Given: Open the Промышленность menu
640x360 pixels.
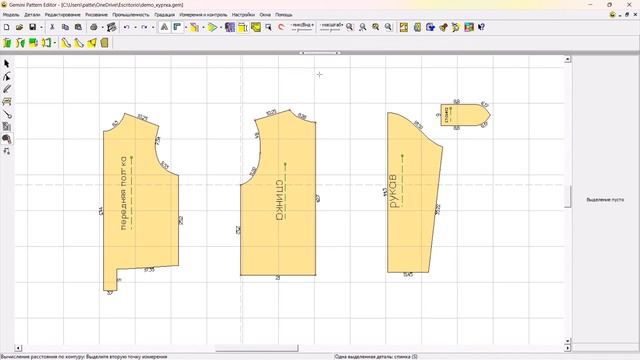Looking at the screenshot, I should pos(131,15).
